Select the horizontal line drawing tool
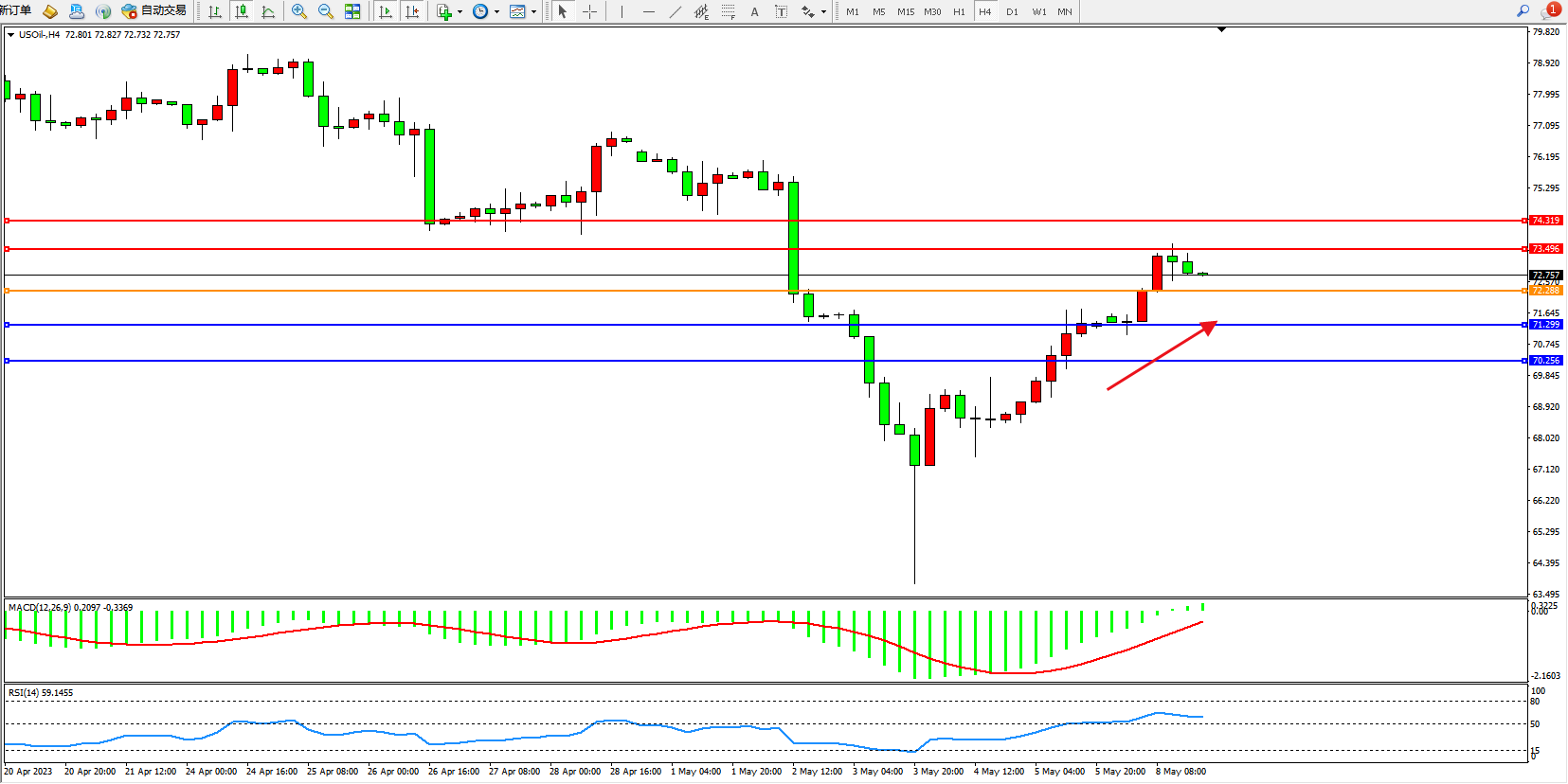The image size is (1568, 784). click(648, 11)
